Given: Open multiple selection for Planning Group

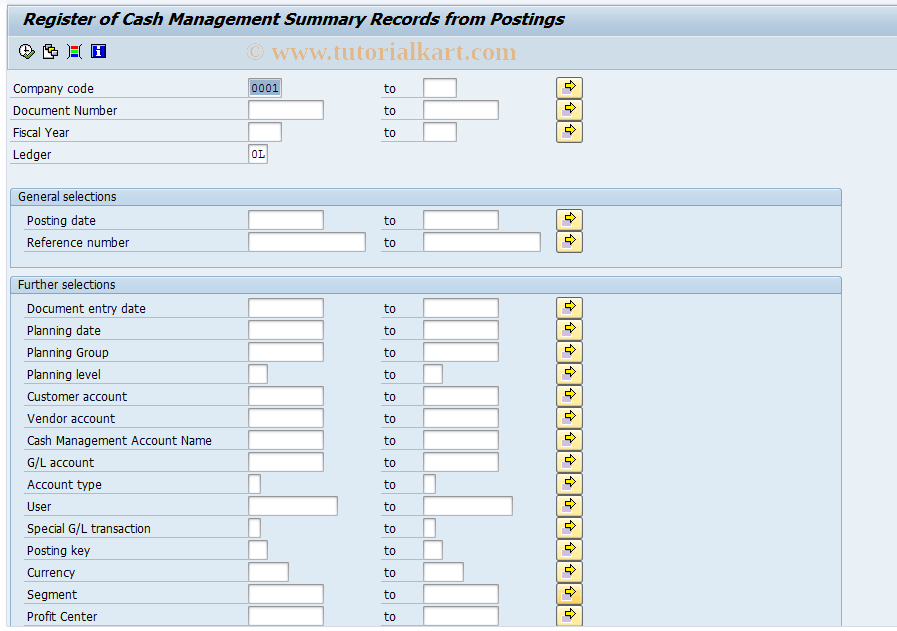Looking at the screenshot, I should [x=569, y=352].
